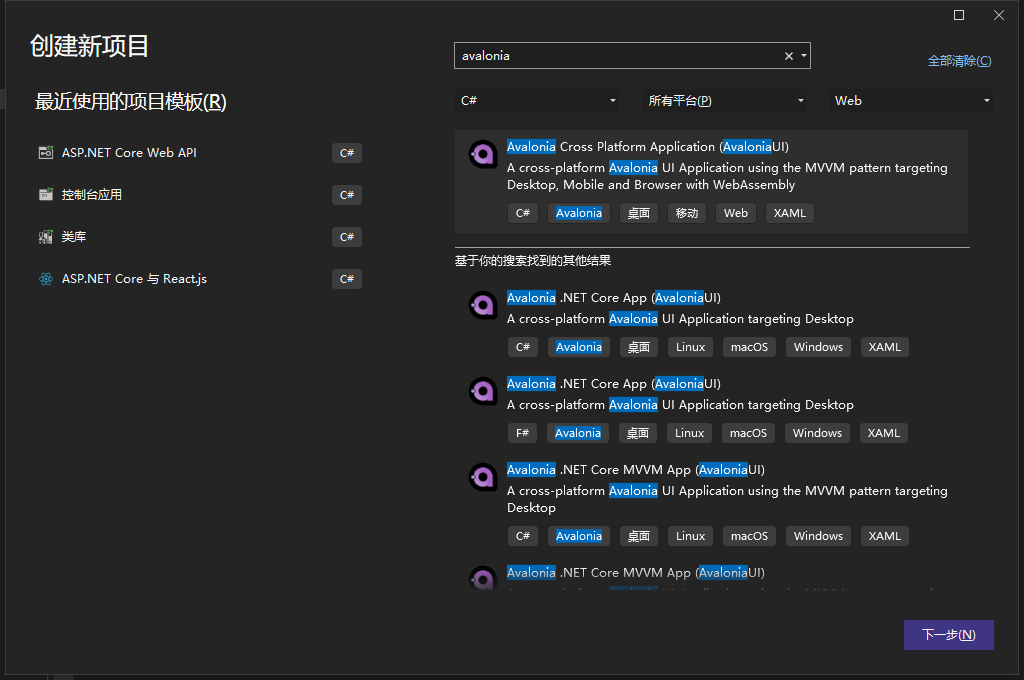Select the partially visible bottom Avalonia MVVM App title
The image size is (1024, 680).
[x=635, y=573]
